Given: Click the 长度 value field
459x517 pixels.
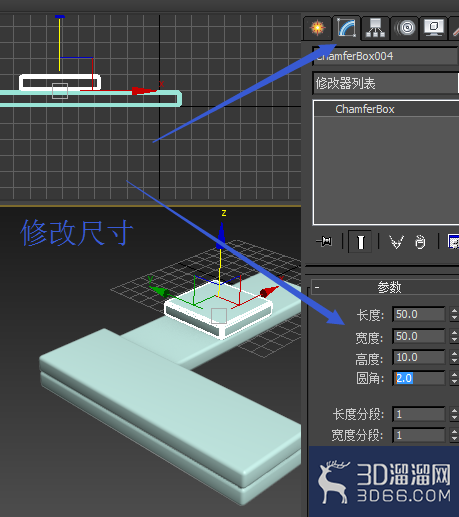Looking at the screenshot, I should (419, 314).
